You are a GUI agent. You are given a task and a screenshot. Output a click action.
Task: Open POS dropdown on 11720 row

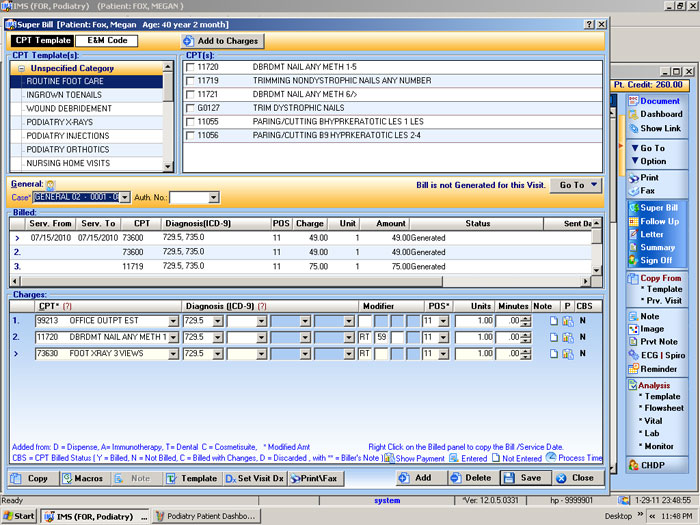(443, 338)
